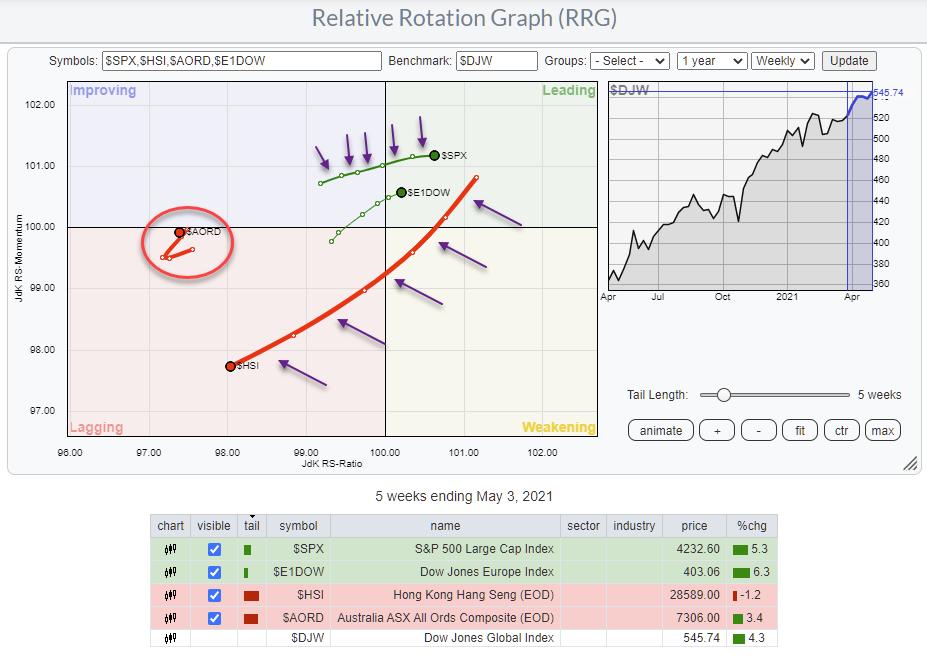This screenshot has height=666, width=927.
Task: Uncheck $HSI visible checkbox
Action: click(214, 595)
